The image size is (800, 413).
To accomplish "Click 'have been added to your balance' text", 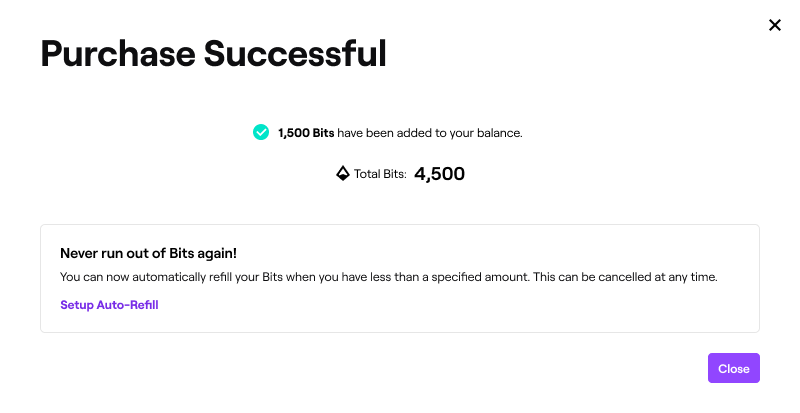I will pyautogui.click(x=430, y=133).
